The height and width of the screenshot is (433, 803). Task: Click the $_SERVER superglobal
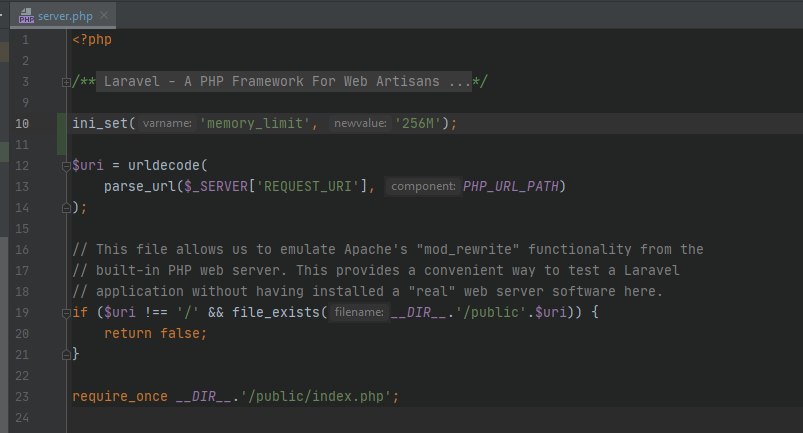216,186
